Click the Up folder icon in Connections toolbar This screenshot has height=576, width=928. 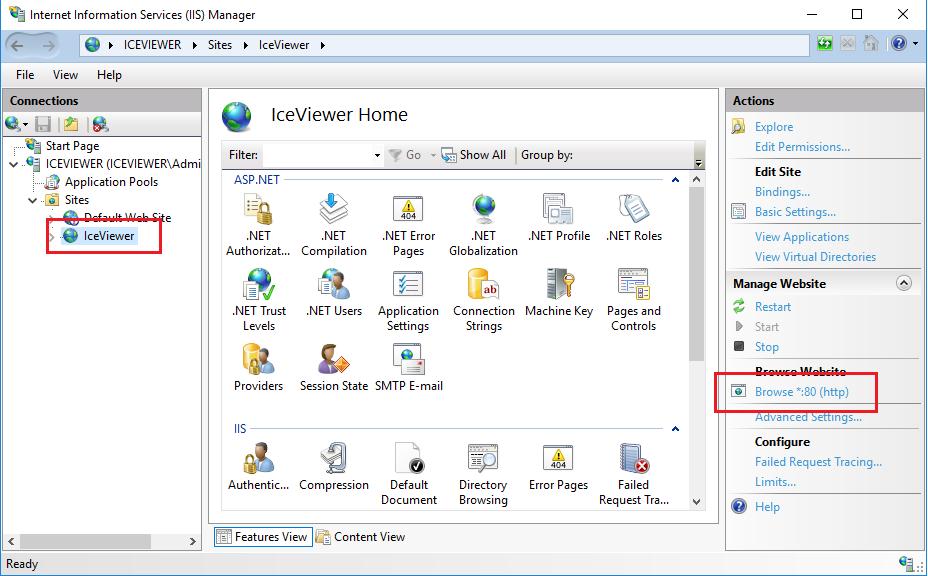point(71,124)
